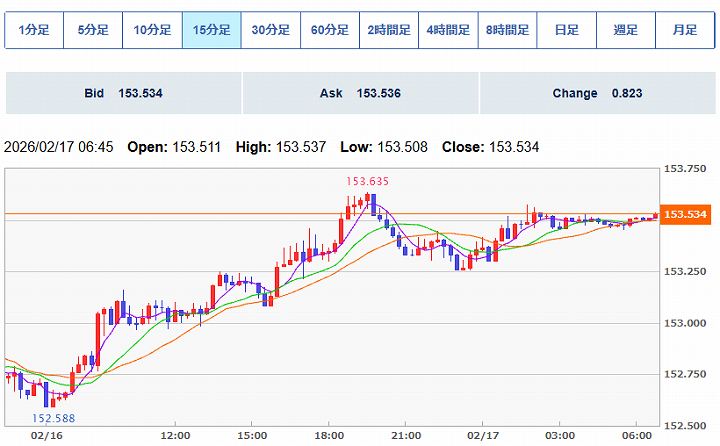
Task: Click the 153.635 high price label
Action: [x=367, y=181]
